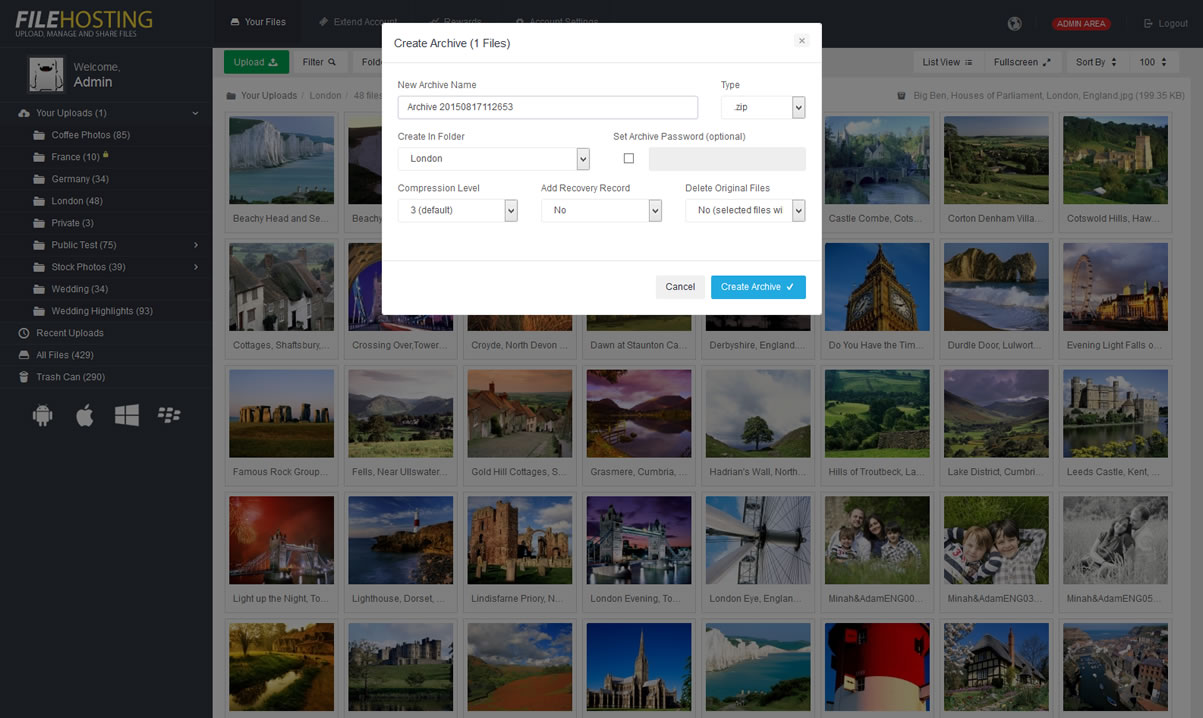Click the drive icon beside All Files
Viewport: 1203px width, 718px height.
click(24, 355)
